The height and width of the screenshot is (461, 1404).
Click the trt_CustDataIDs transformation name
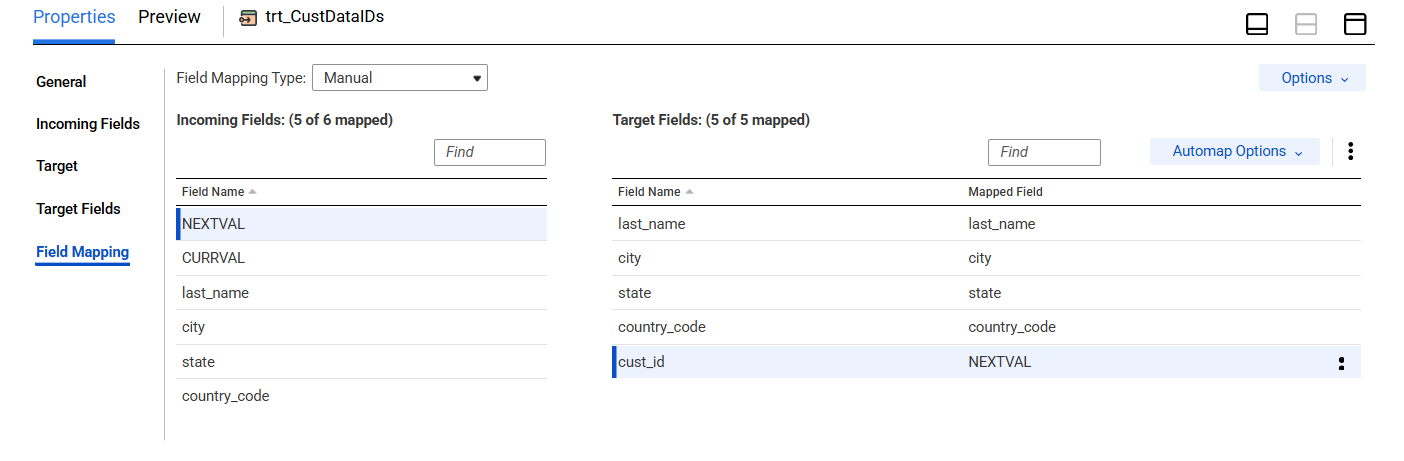[325, 17]
